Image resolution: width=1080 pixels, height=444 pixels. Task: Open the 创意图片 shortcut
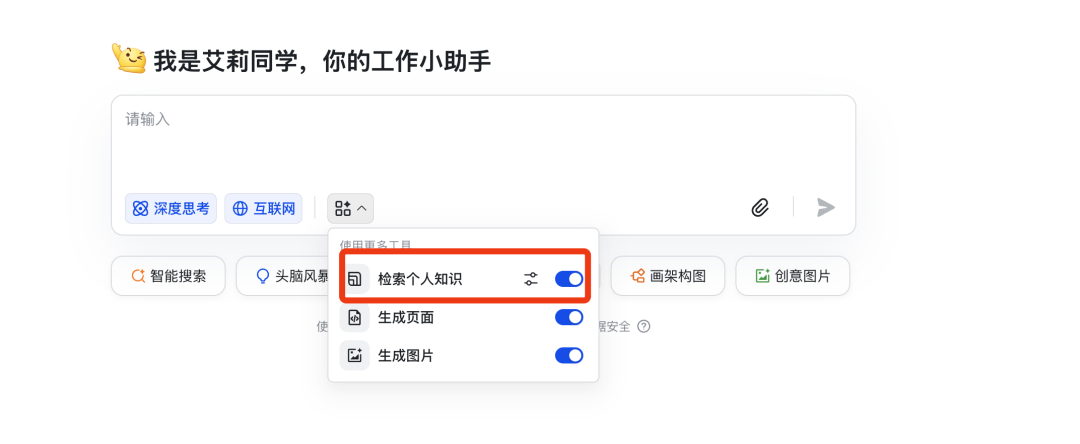[792, 276]
